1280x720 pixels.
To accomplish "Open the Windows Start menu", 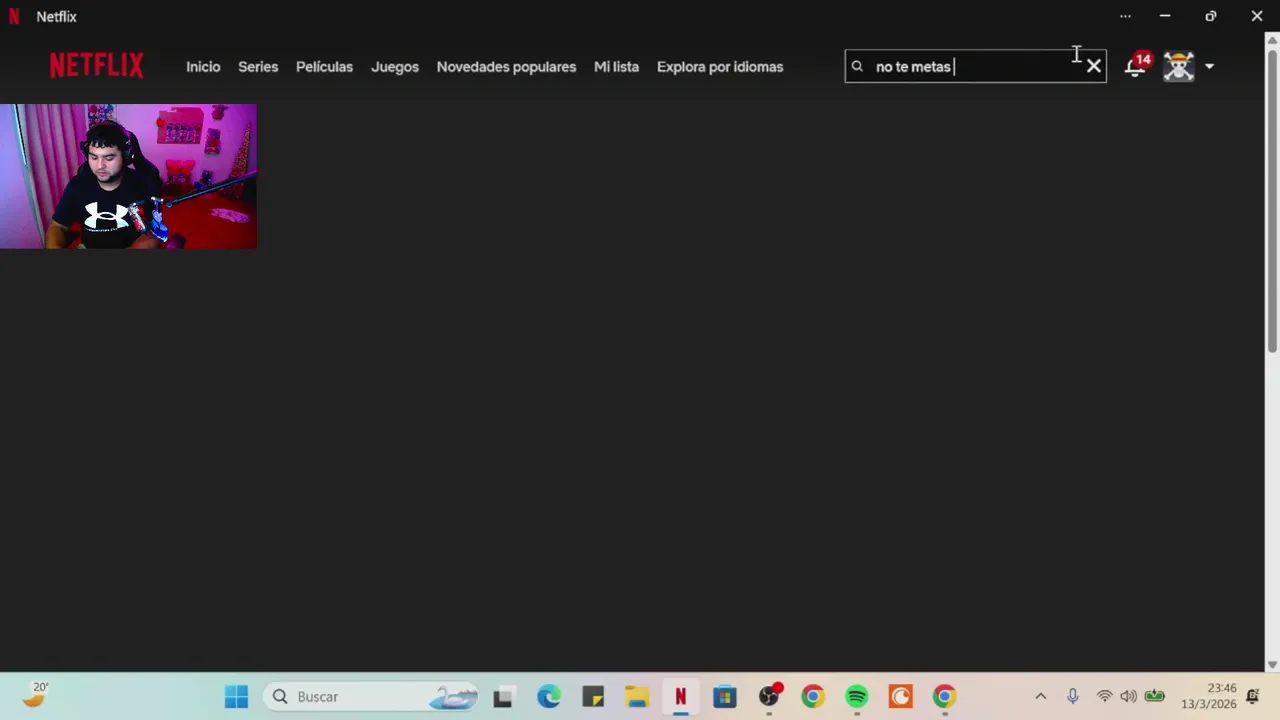I will tap(236, 697).
